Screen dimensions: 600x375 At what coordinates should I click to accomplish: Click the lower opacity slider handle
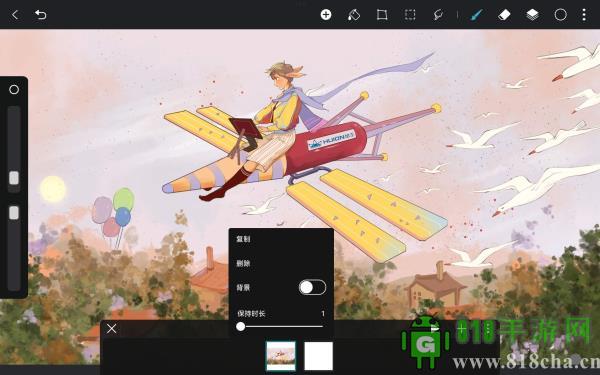(x=14, y=213)
